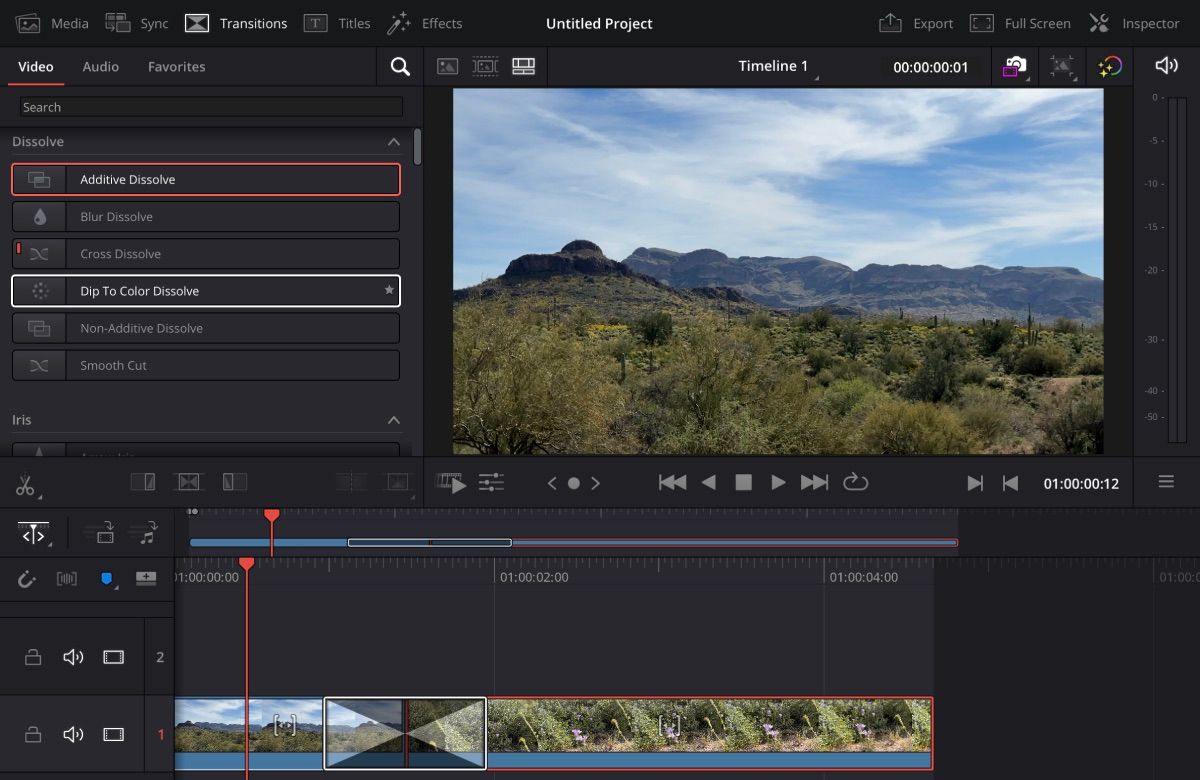Click the loop playback icon

click(855, 483)
